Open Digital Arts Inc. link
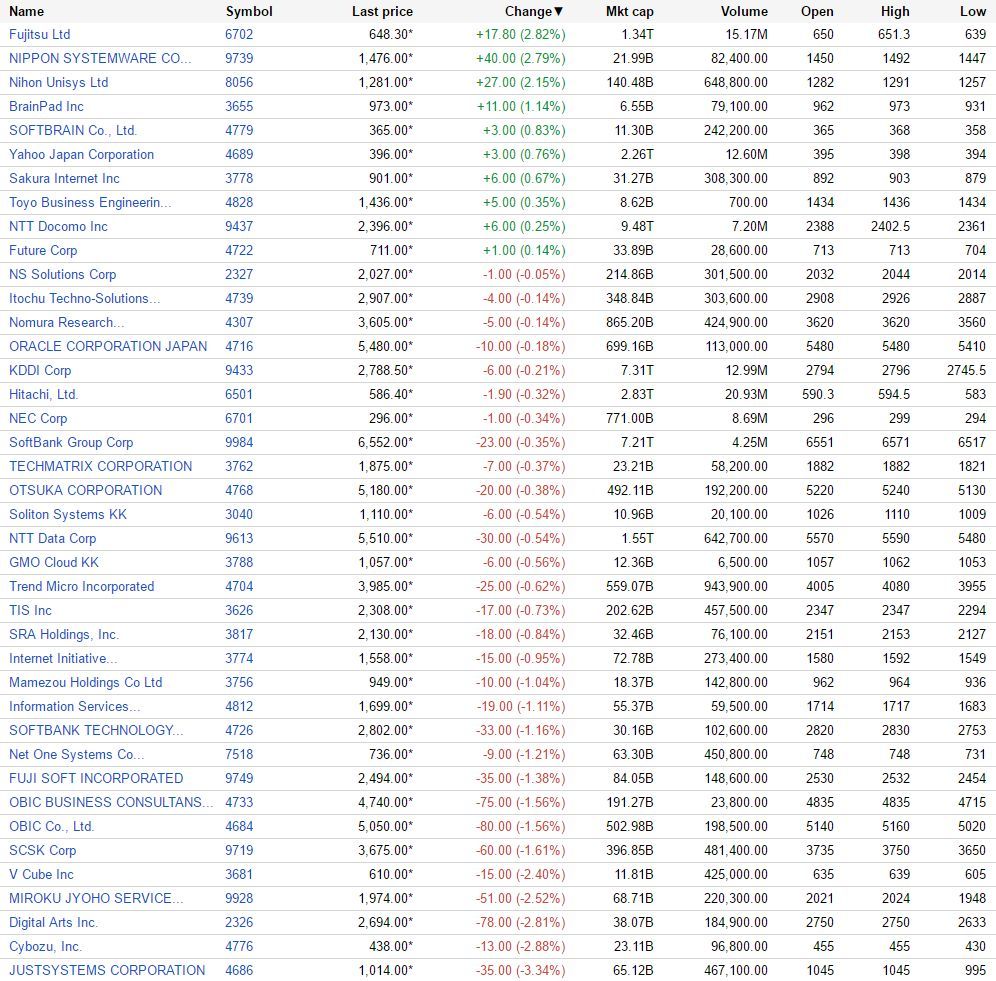 tap(53, 923)
